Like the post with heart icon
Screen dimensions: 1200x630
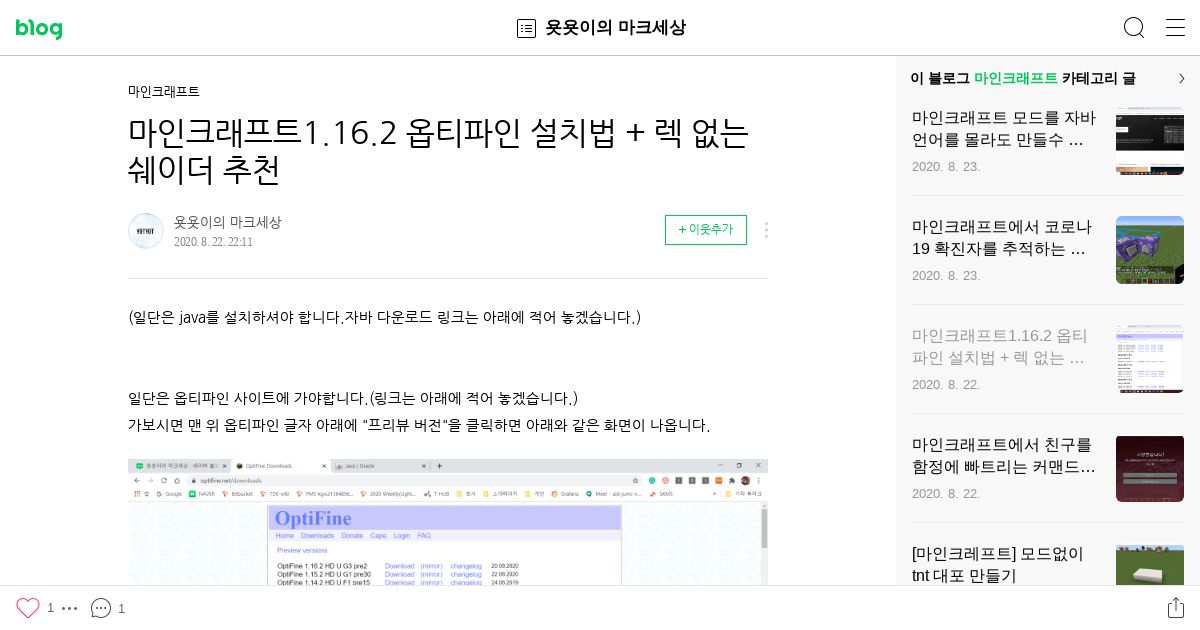[x=28, y=608]
